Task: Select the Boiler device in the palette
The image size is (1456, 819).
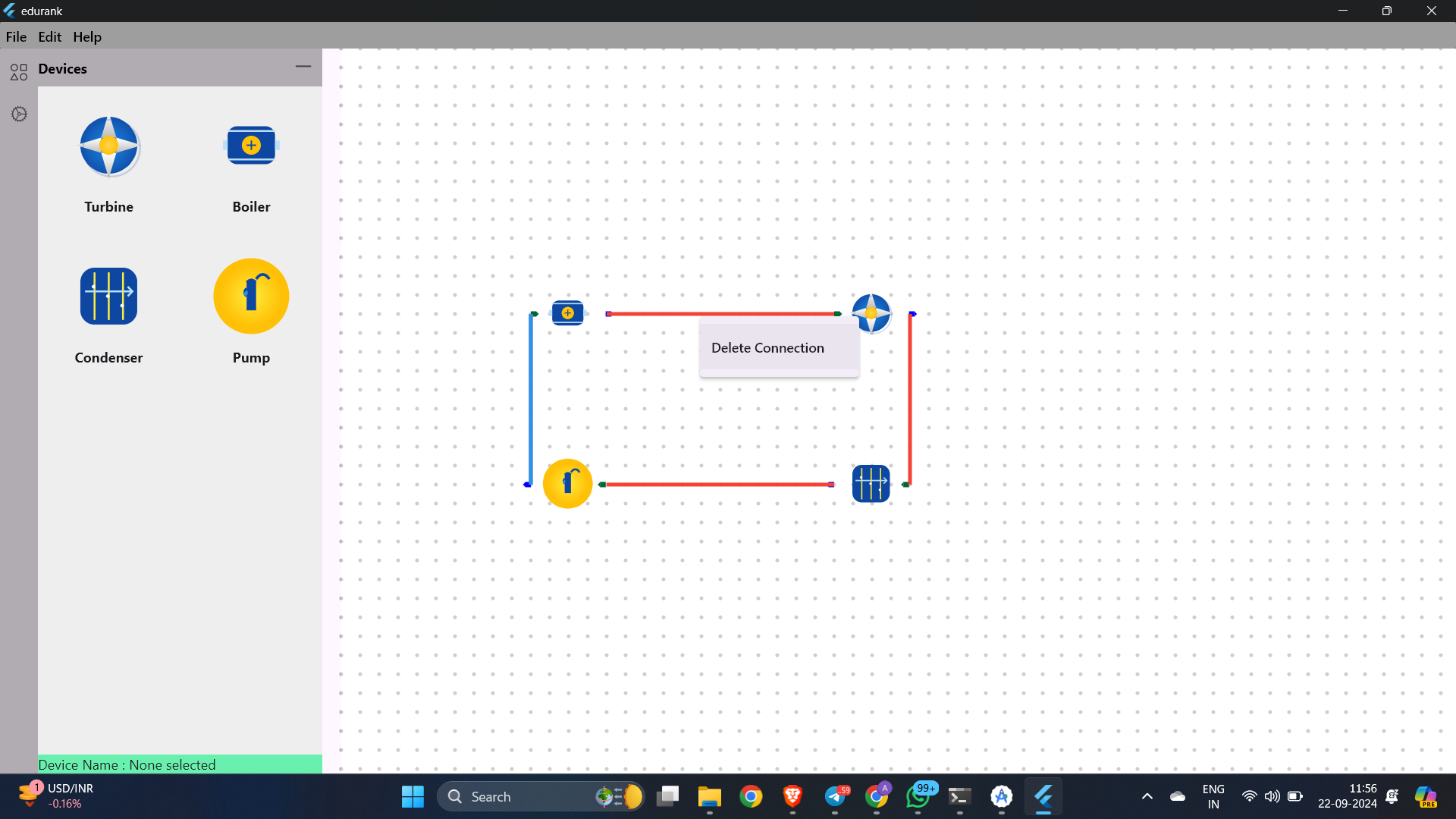Action: 251,145
